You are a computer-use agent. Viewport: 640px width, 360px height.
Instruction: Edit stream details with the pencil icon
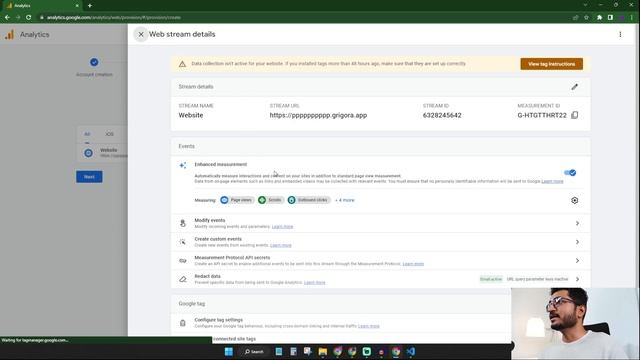tap(574, 87)
